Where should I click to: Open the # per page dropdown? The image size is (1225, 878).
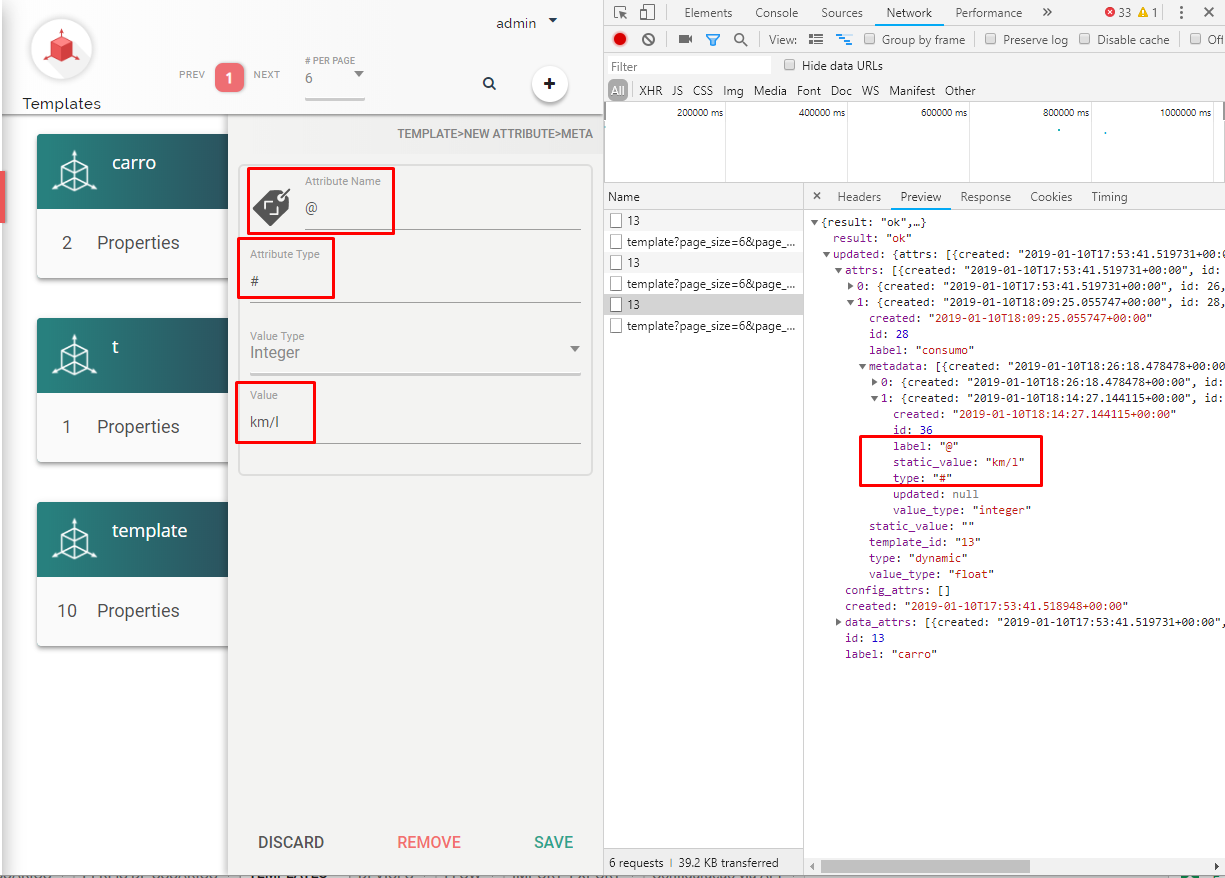point(335,77)
